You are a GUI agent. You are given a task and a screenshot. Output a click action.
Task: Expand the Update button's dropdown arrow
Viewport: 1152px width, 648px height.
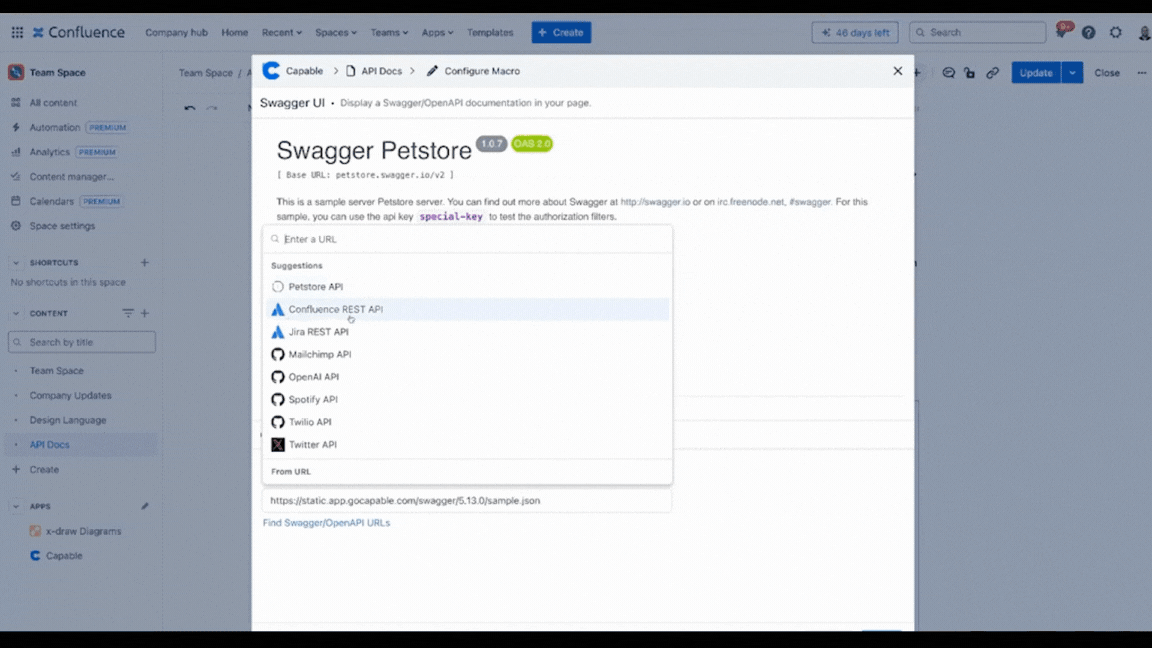(1072, 72)
